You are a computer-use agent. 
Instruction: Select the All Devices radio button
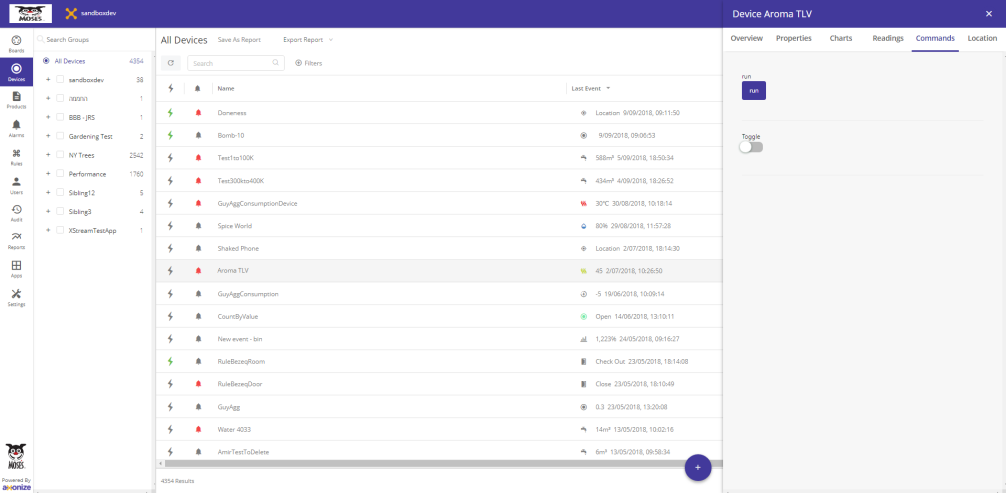coord(46,61)
